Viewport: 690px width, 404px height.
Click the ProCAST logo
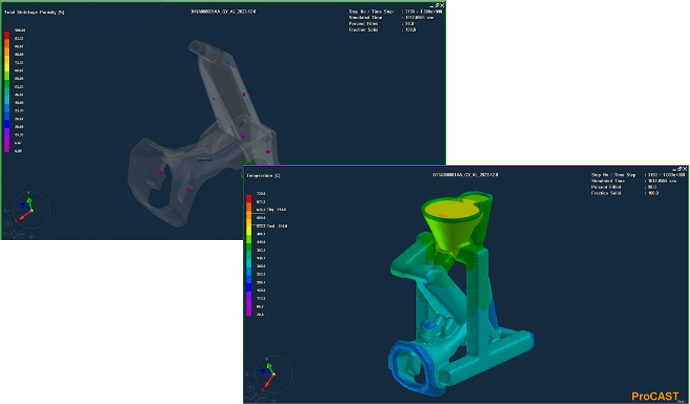point(656,396)
